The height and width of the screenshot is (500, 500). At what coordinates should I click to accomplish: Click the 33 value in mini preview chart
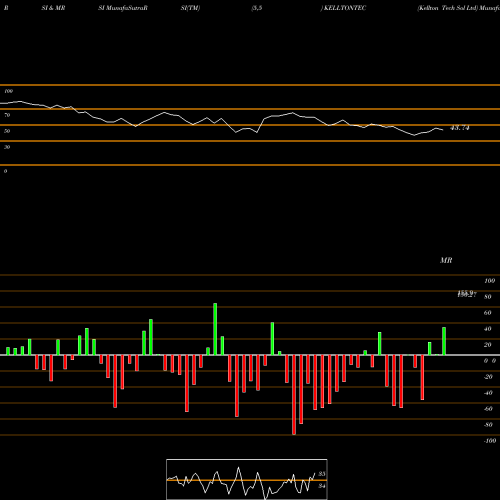click(322, 474)
